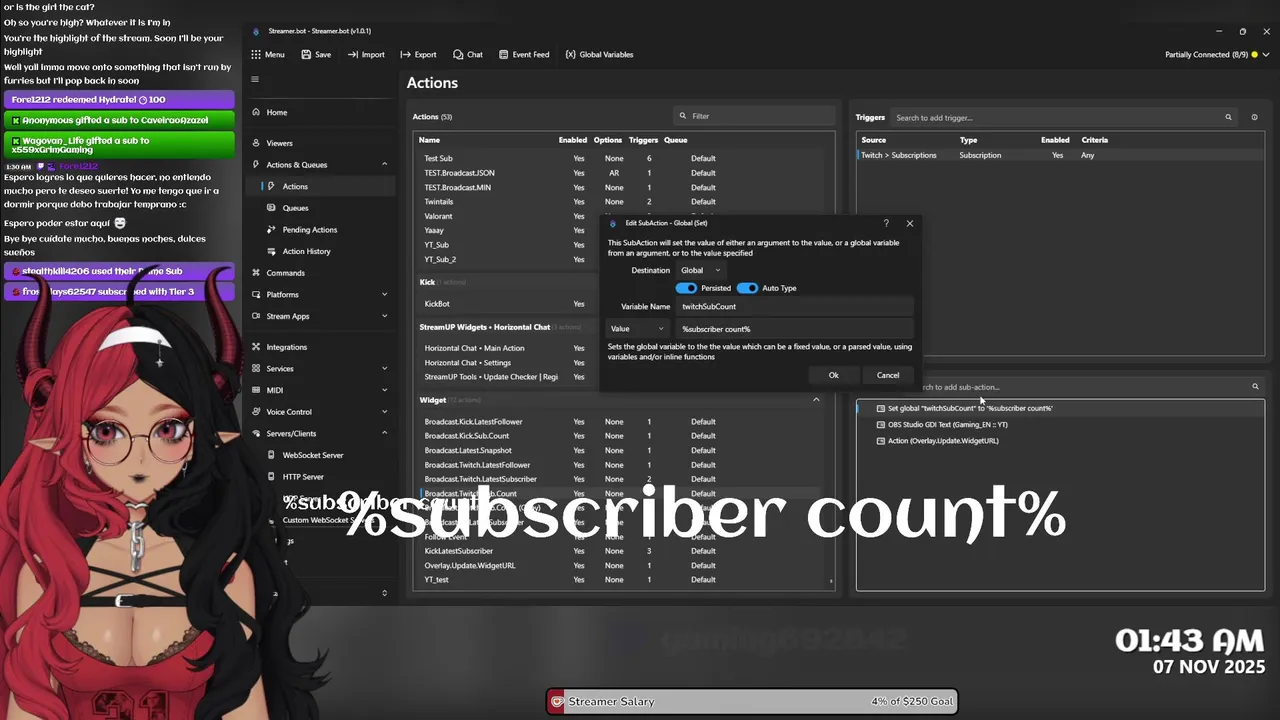Open the Viewers section
1280x720 pixels.
click(279, 143)
